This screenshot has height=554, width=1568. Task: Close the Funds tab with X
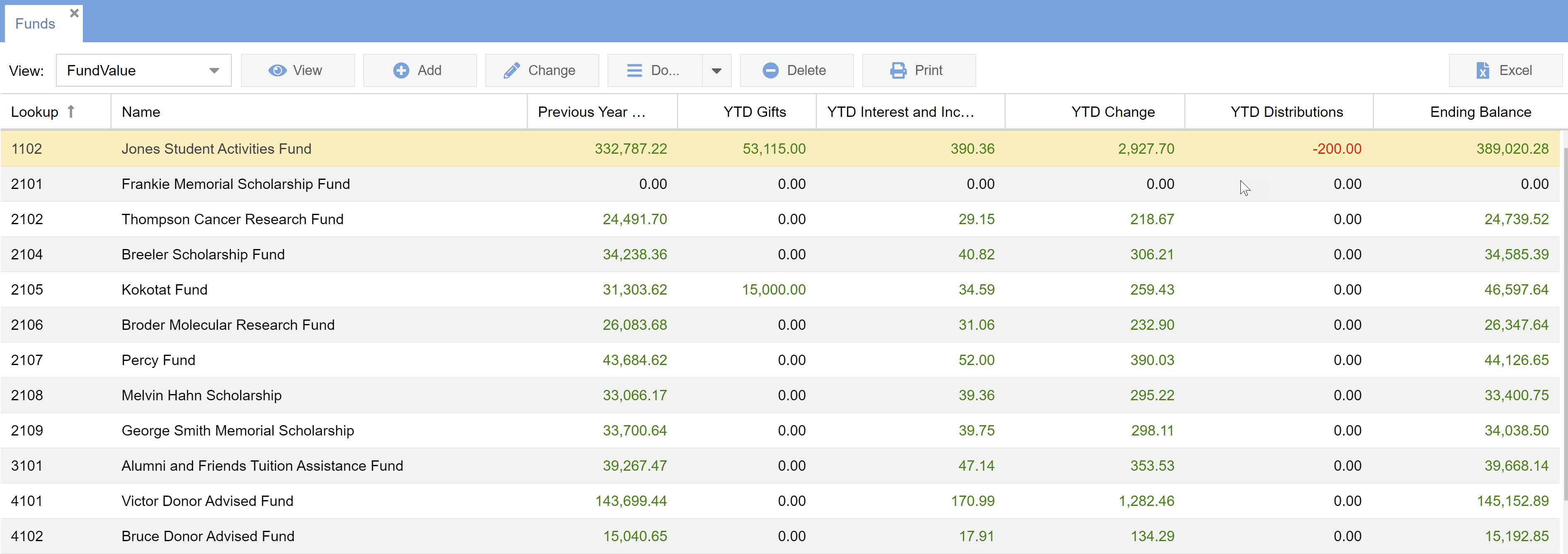point(74,13)
